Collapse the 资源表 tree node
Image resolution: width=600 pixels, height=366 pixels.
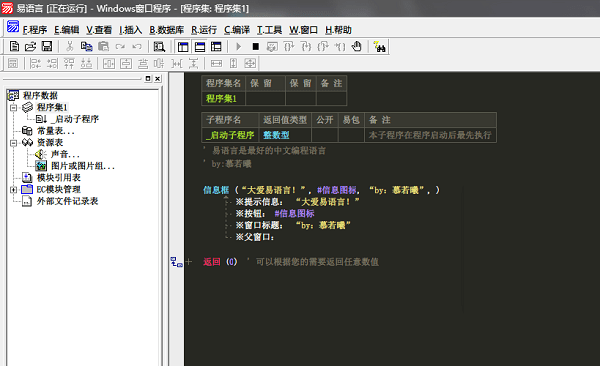(13, 143)
